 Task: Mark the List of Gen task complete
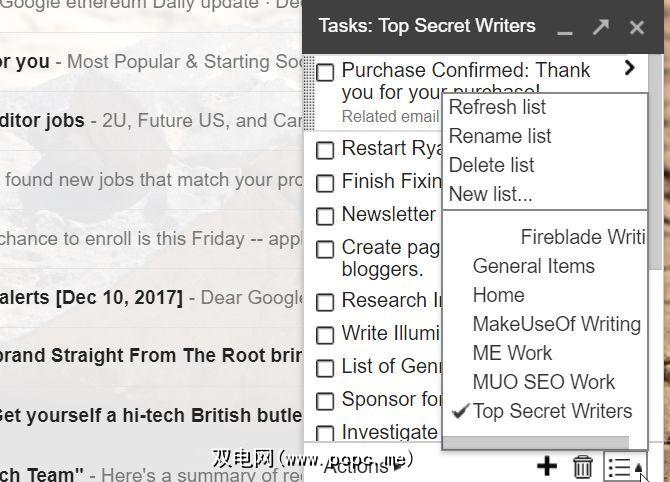coord(325,368)
